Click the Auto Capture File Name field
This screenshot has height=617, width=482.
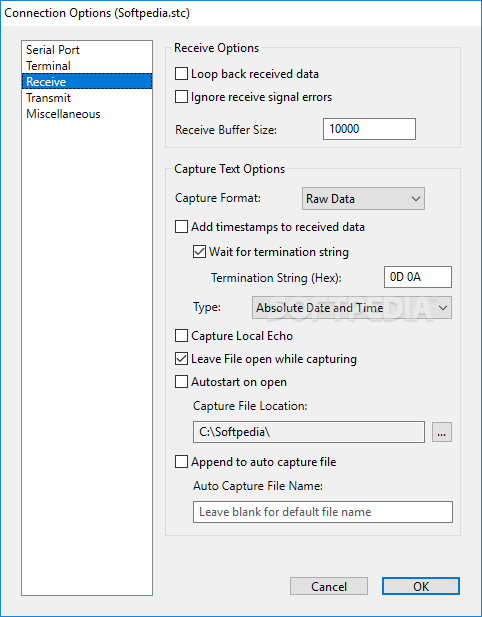323,512
